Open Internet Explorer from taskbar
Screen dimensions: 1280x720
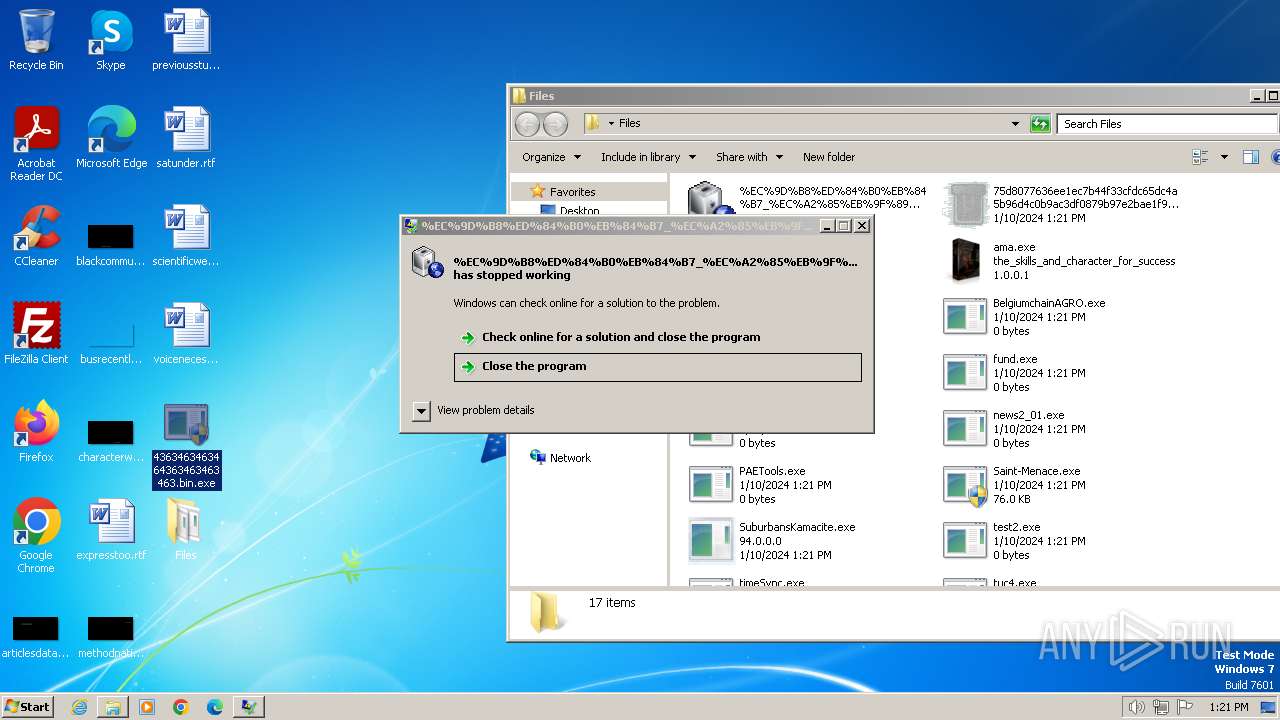[79, 707]
